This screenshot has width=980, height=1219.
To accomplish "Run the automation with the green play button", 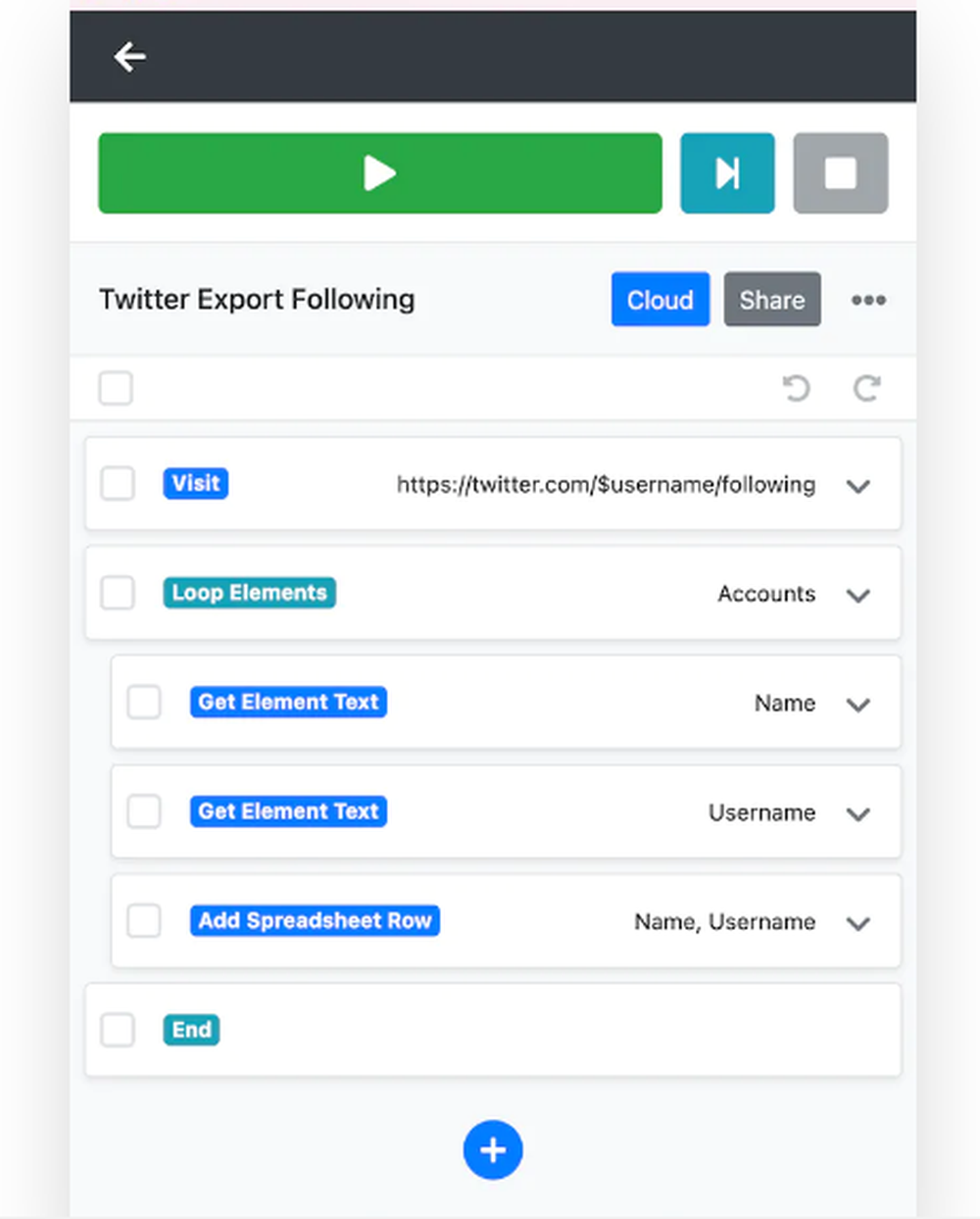I will pos(380,173).
